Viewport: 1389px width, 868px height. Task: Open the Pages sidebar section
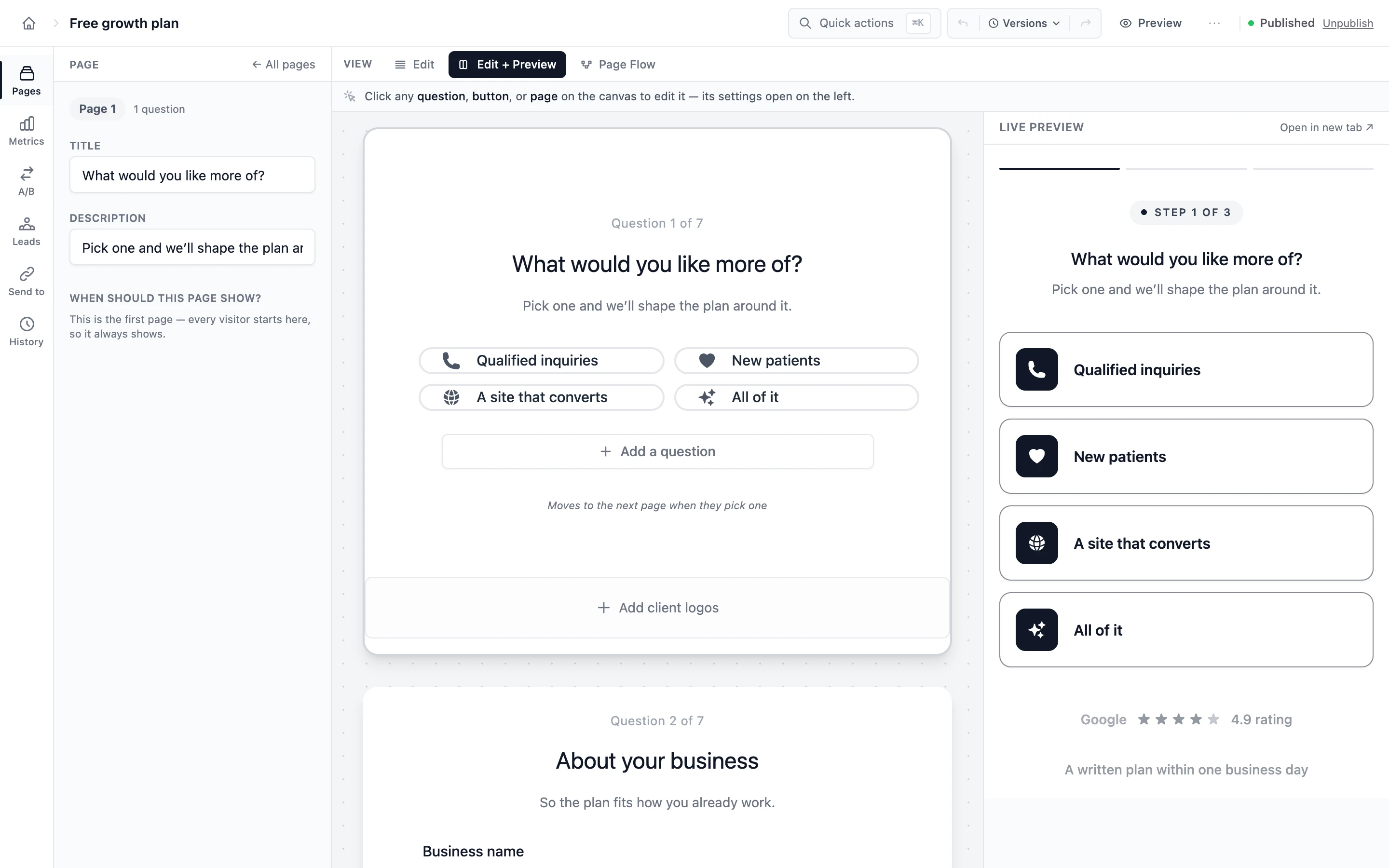point(27,81)
